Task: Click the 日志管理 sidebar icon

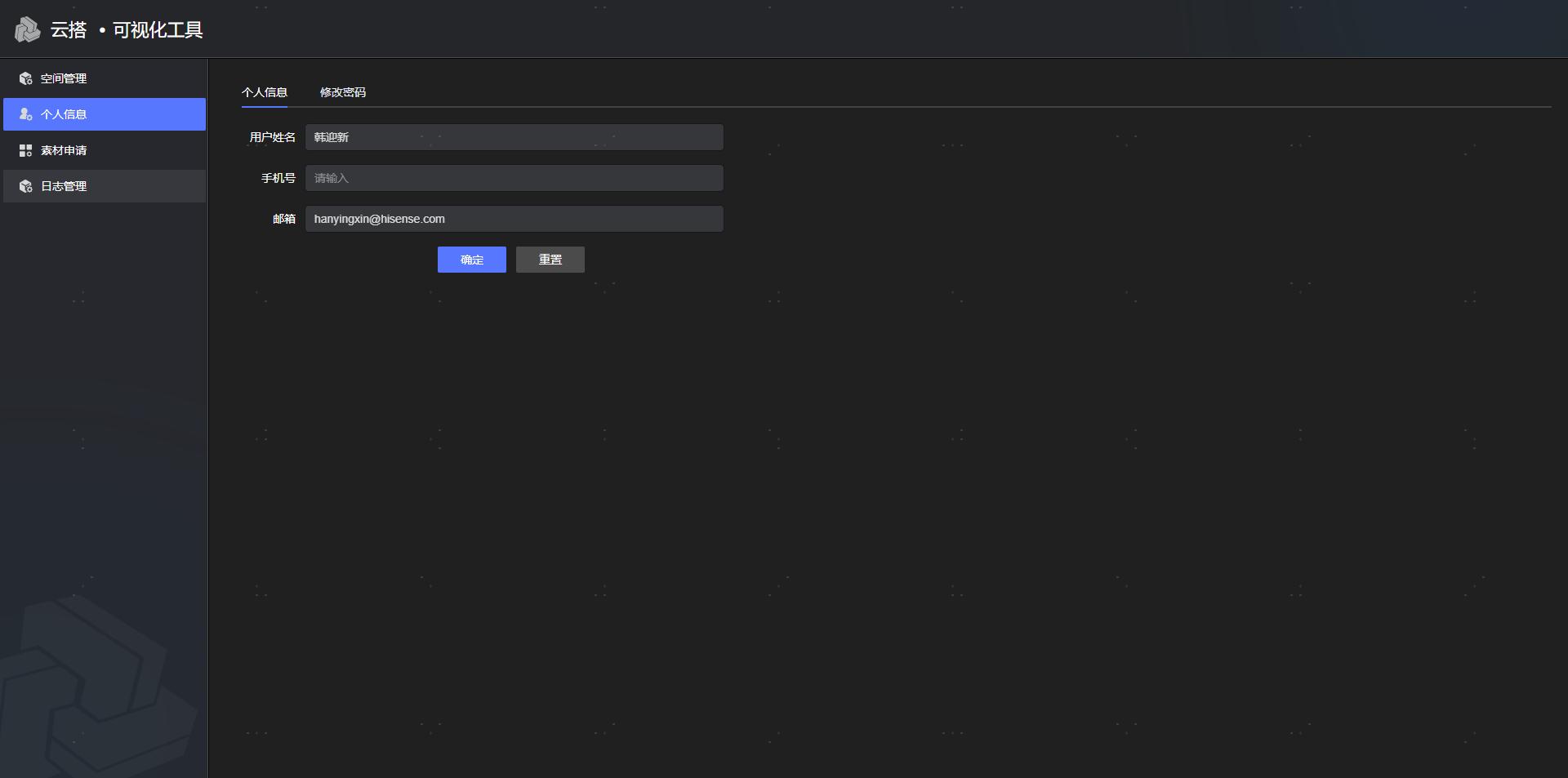Action: pos(25,186)
